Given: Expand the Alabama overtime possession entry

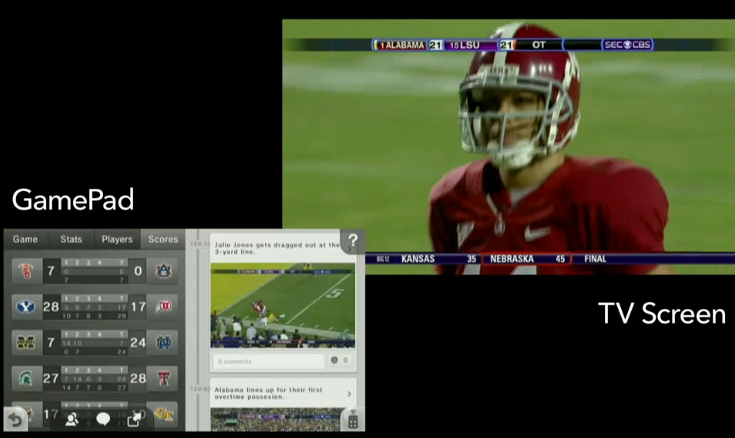Looking at the screenshot, I should (280, 393).
